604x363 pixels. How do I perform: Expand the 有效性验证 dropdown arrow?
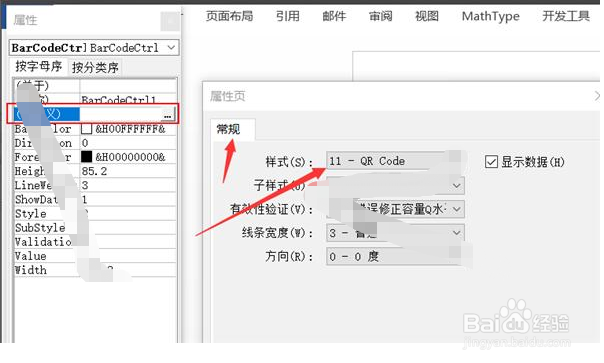[x=456, y=209]
